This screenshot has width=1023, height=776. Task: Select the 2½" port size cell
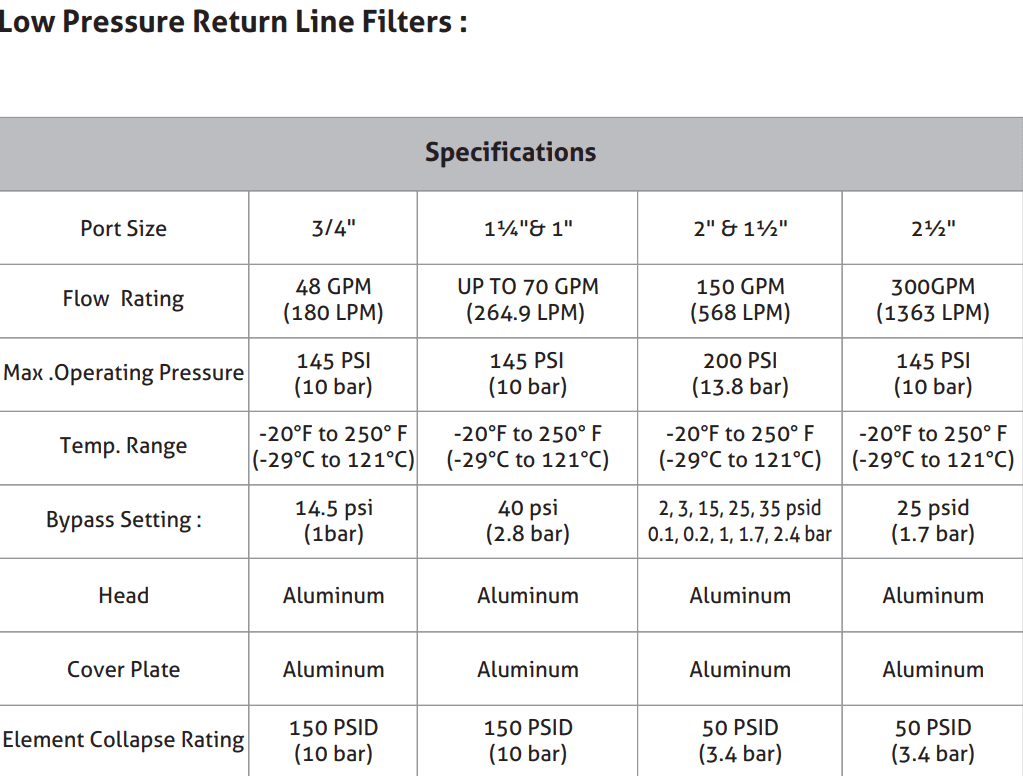933,228
